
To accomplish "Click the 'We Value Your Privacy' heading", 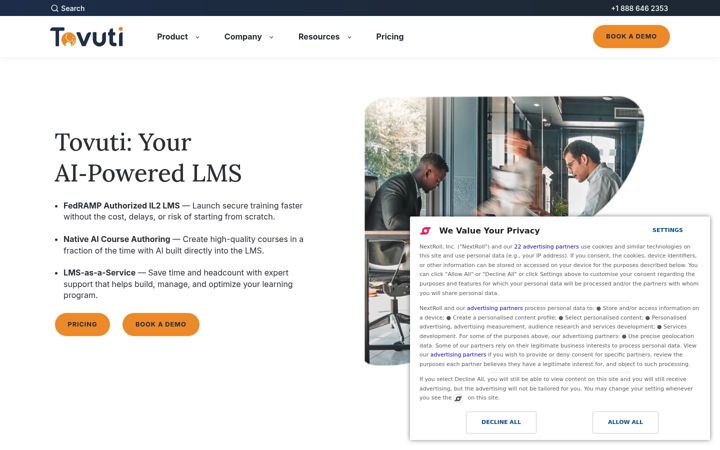I will [x=489, y=231].
